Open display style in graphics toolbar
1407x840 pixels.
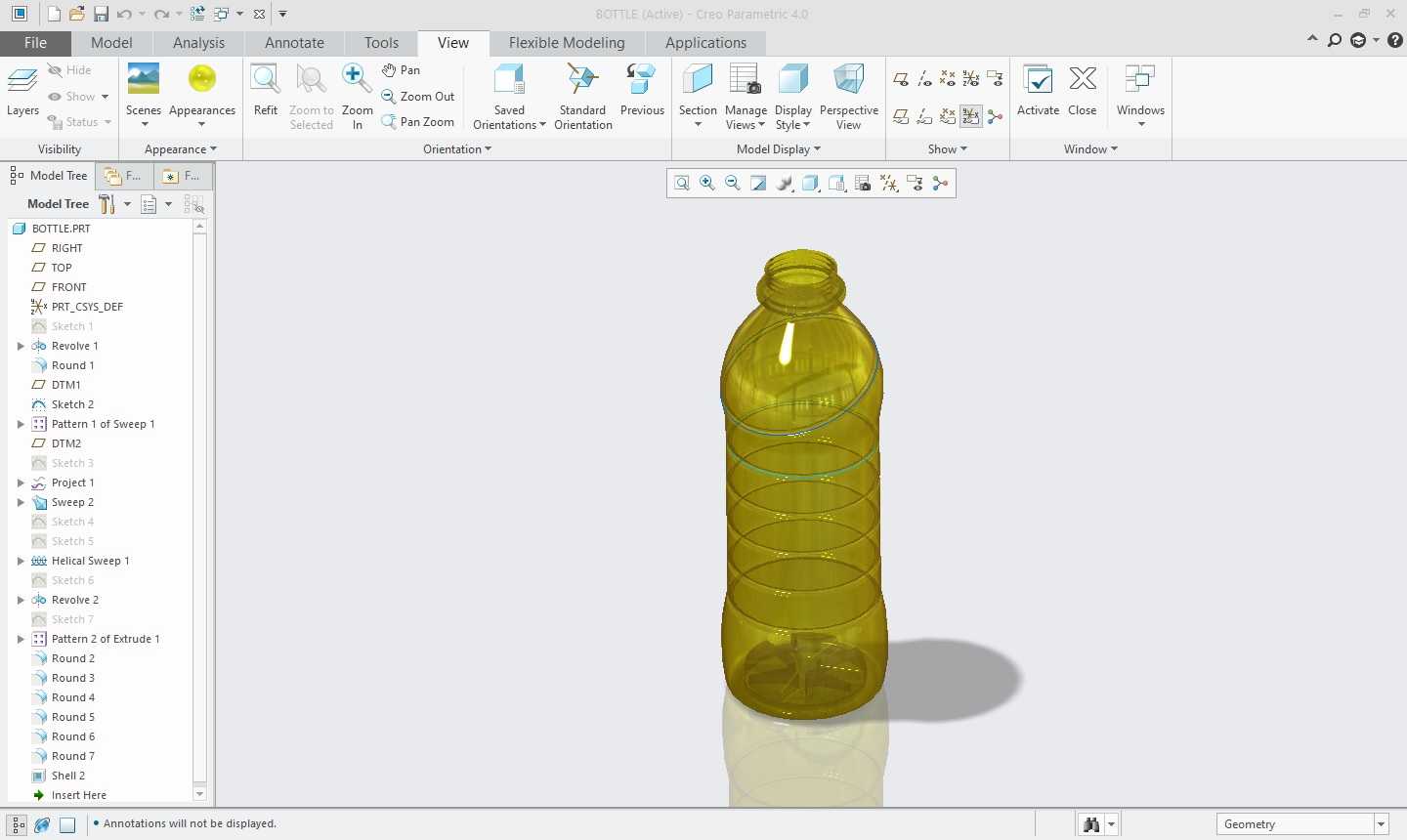(810, 184)
